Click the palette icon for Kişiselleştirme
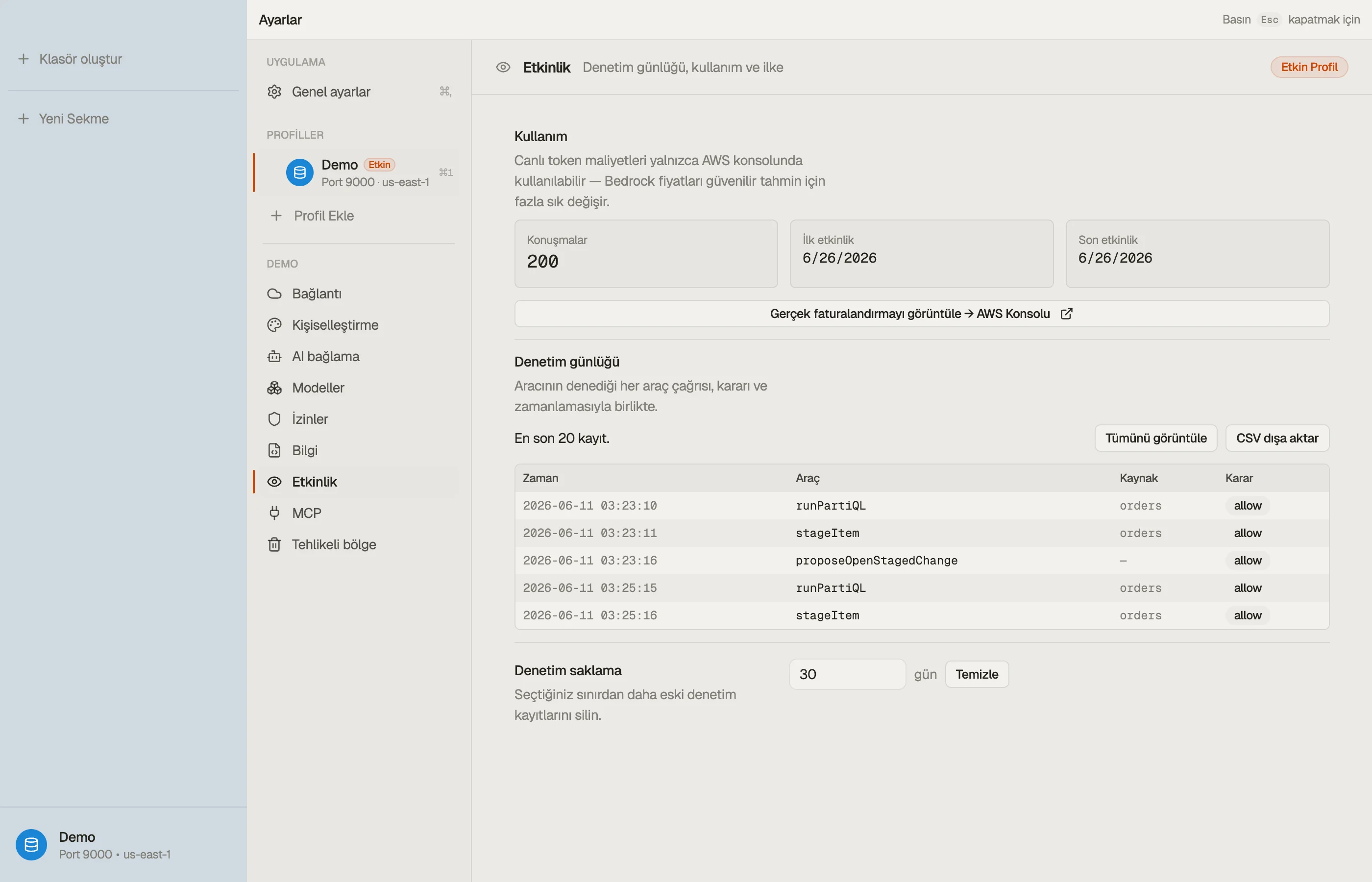 click(x=274, y=325)
